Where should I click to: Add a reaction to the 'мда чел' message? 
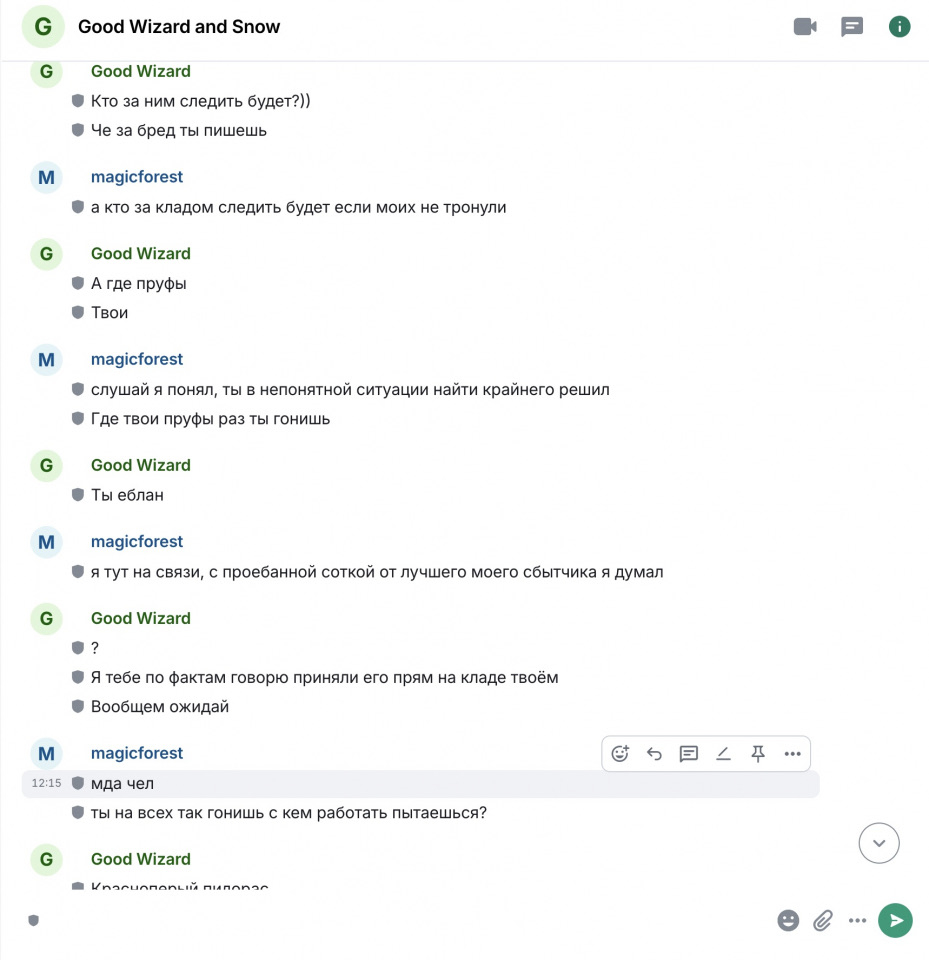(x=620, y=753)
